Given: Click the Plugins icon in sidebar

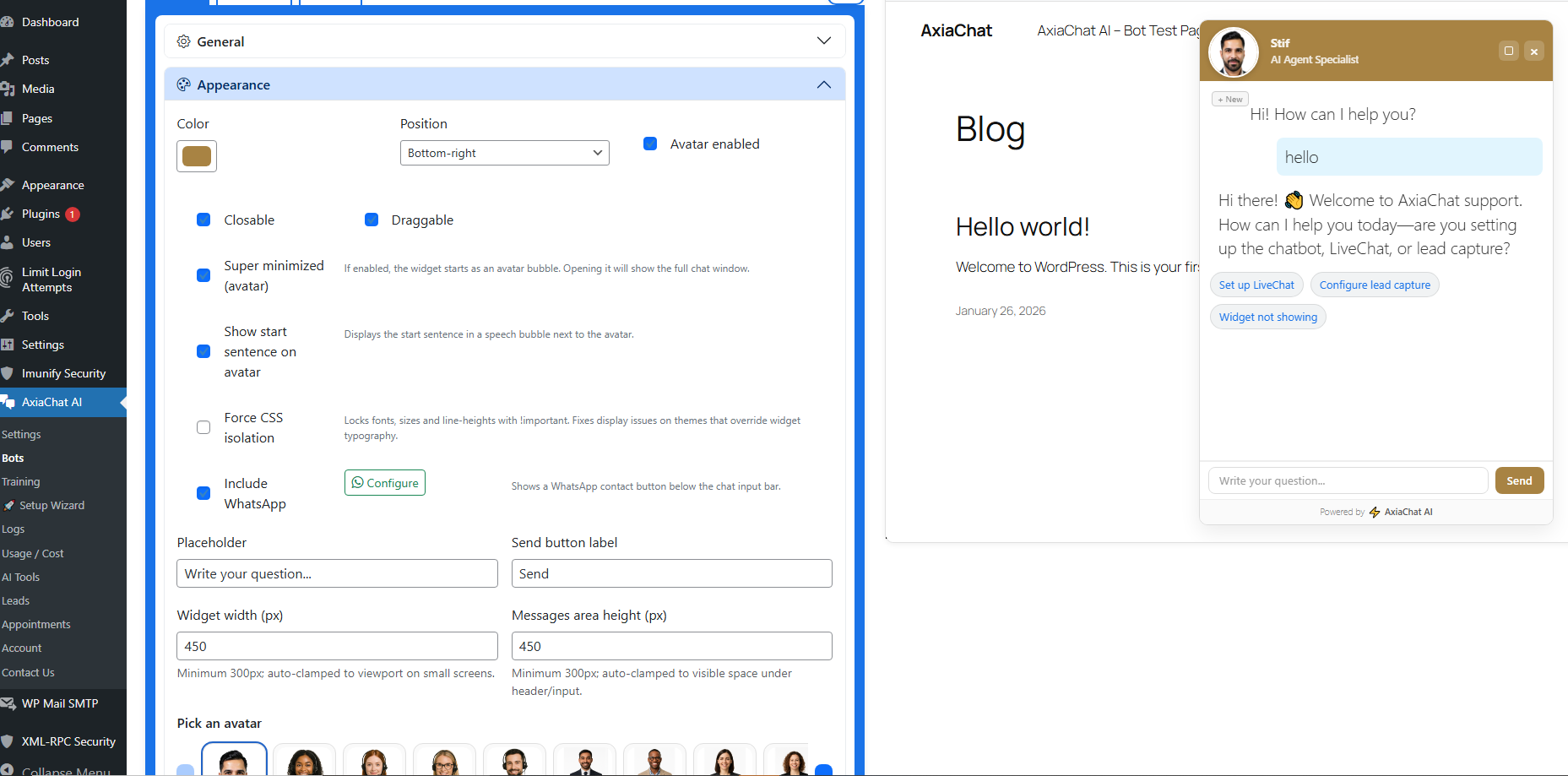Looking at the screenshot, I should 8,214.
